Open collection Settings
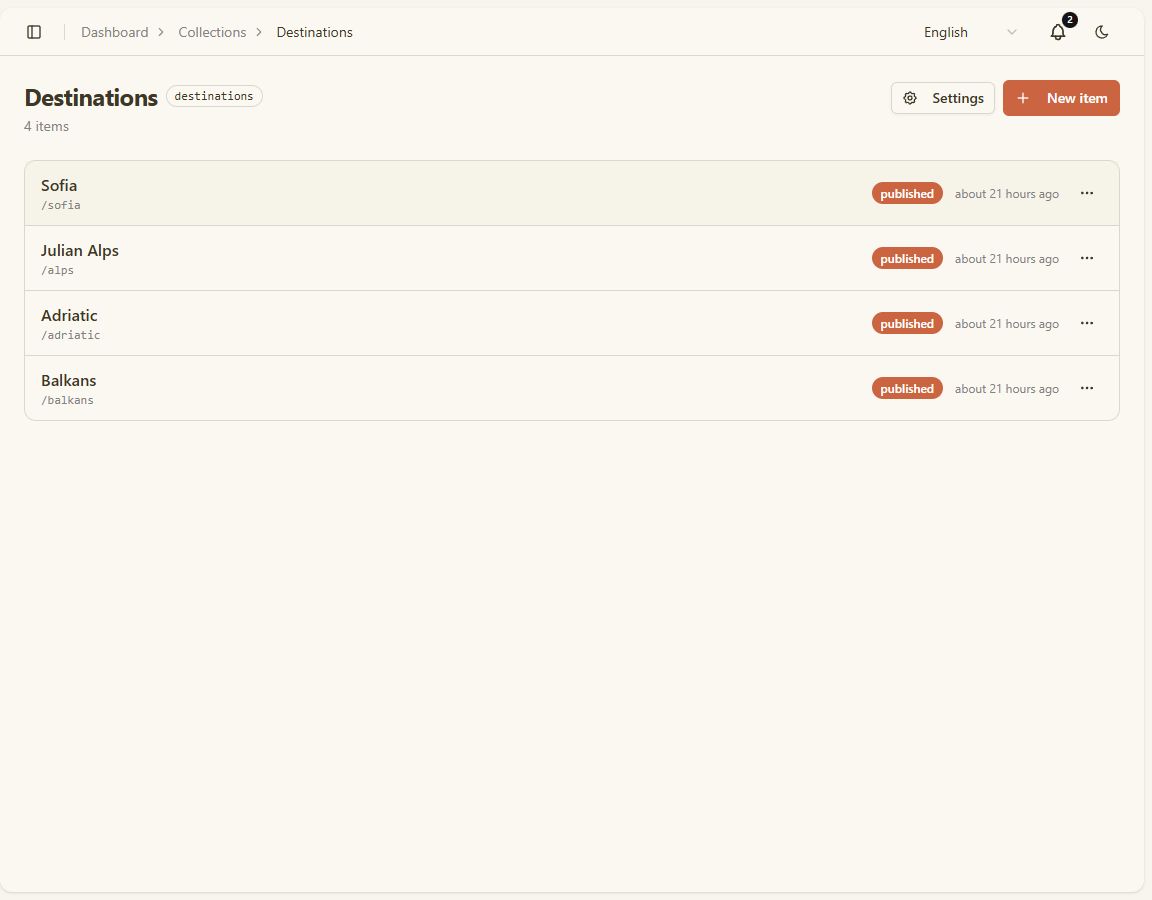This screenshot has height=900, width=1152. (943, 98)
